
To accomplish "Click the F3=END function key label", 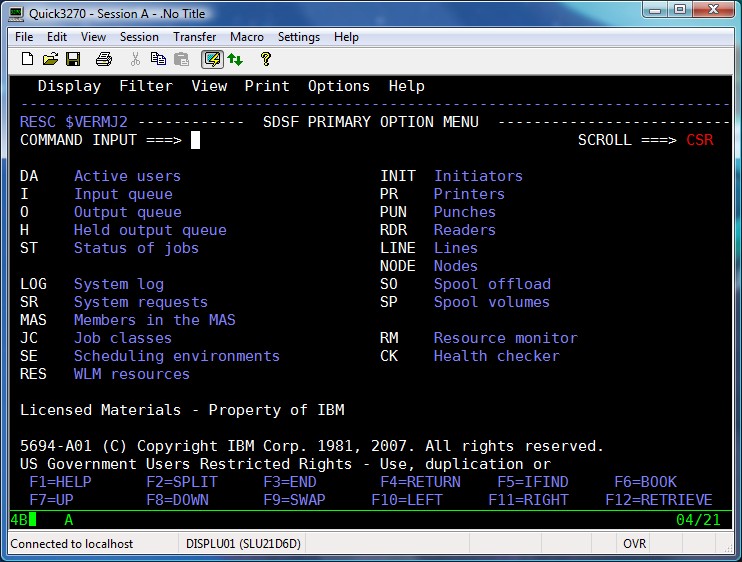I will pyautogui.click(x=290, y=482).
